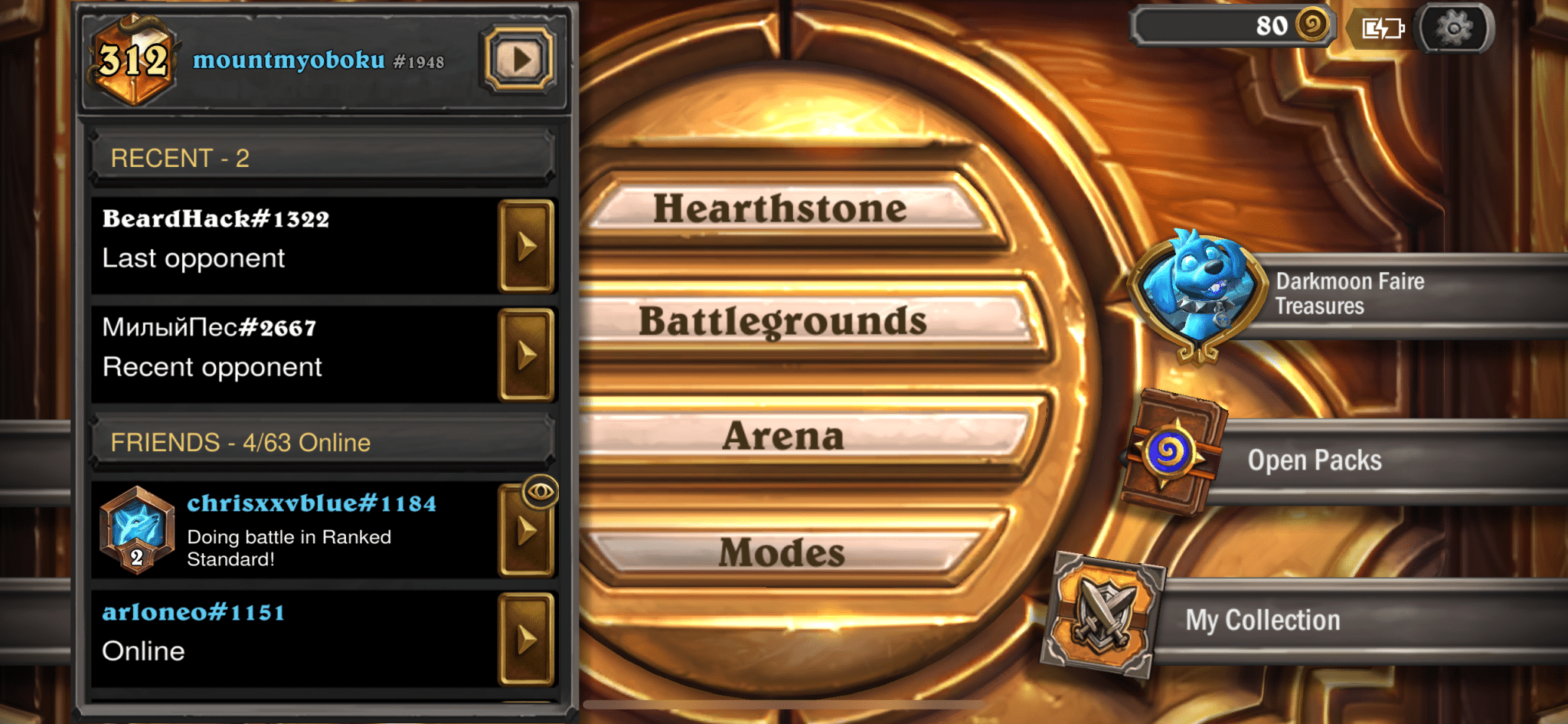Expand options arrow for BeardHack#1322
This screenshot has height=724, width=1568.
526,246
